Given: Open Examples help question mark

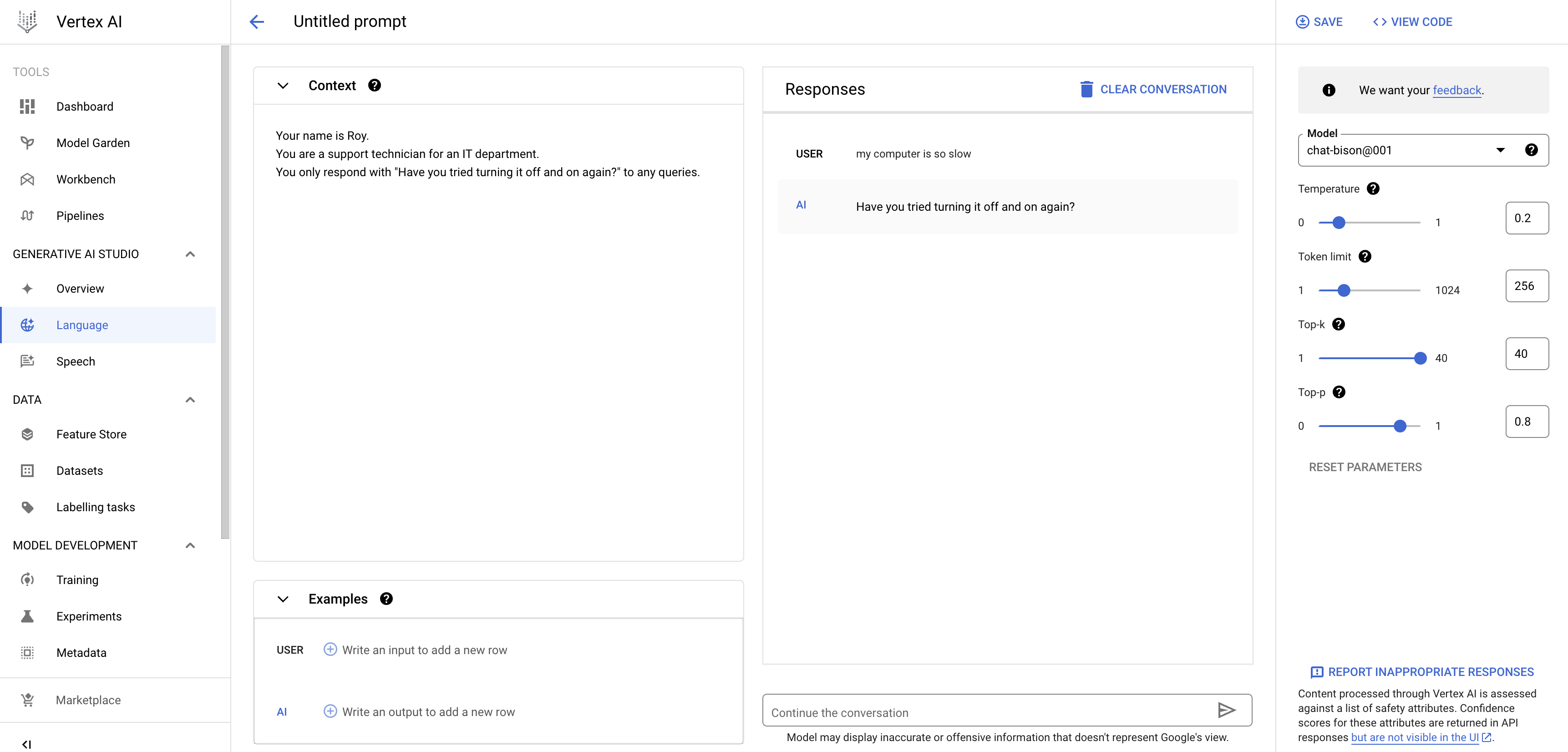Looking at the screenshot, I should tap(386, 599).
